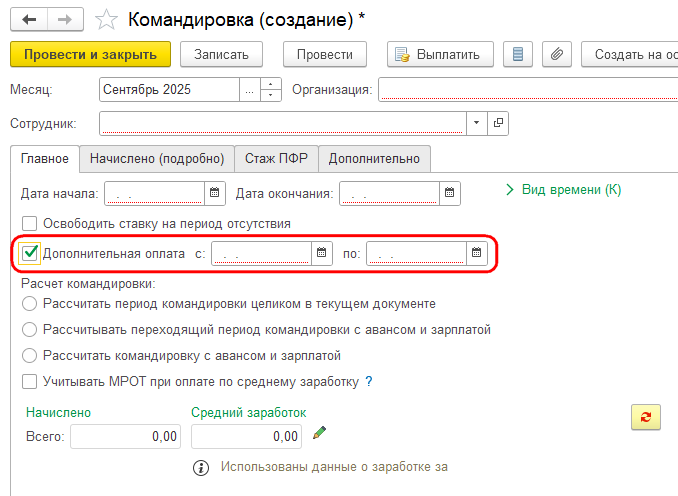Open attached files paperclip icon
The width and height of the screenshot is (678, 496).
(557, 54)
